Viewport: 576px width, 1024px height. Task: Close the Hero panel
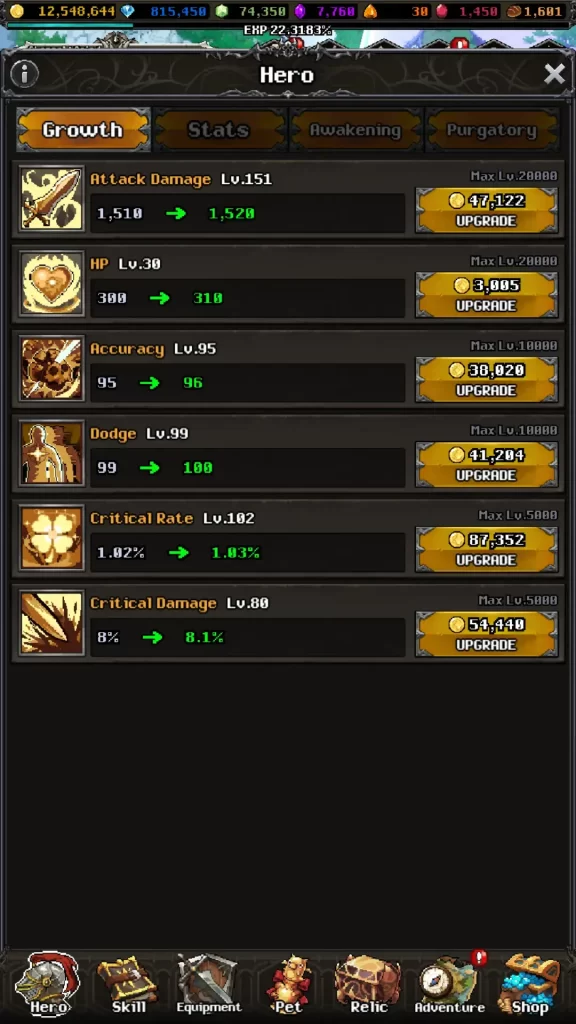554,74
